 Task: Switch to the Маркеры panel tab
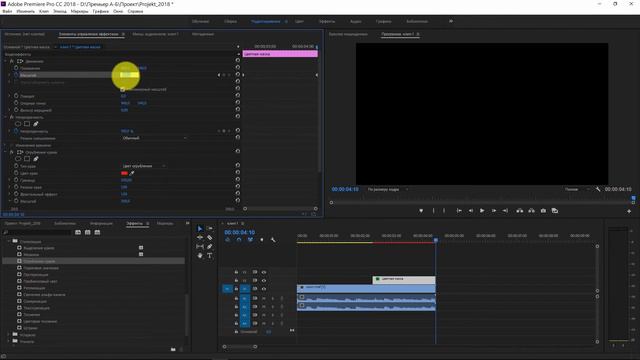[165, 224]
